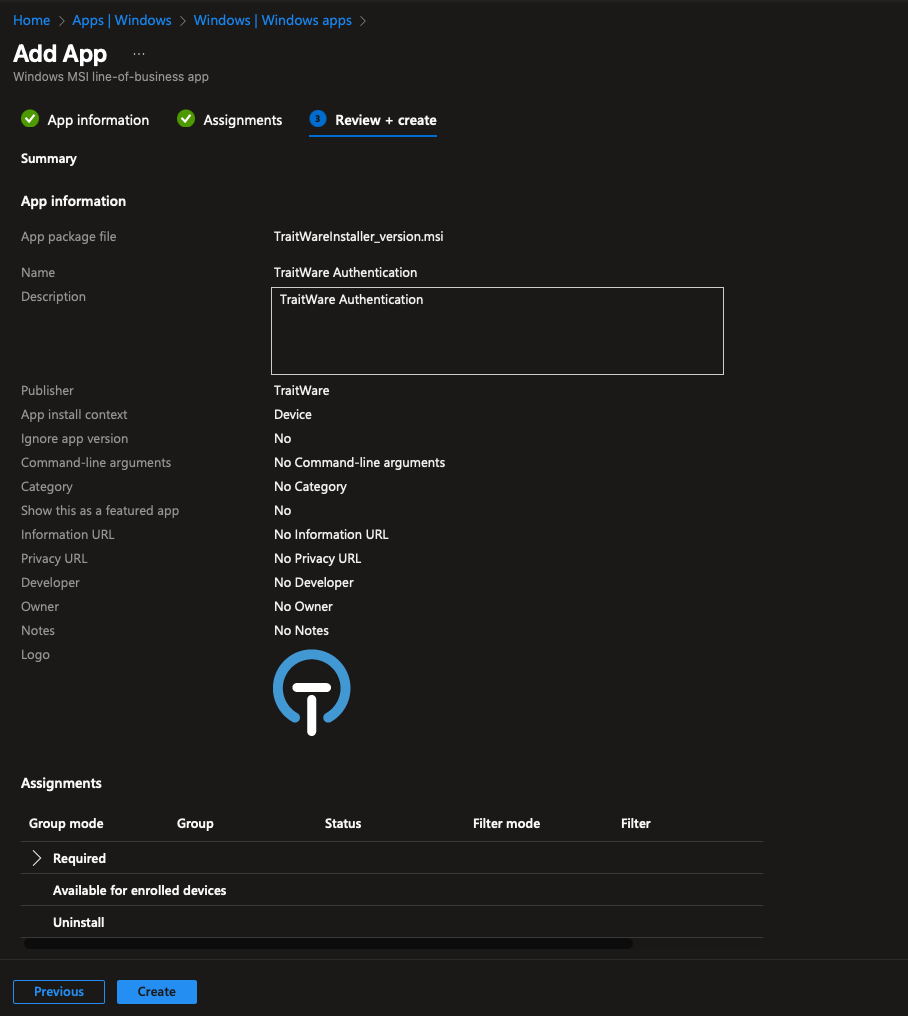
Task: Click the green checkmark beside Assignments
Action: click(186, 119)
